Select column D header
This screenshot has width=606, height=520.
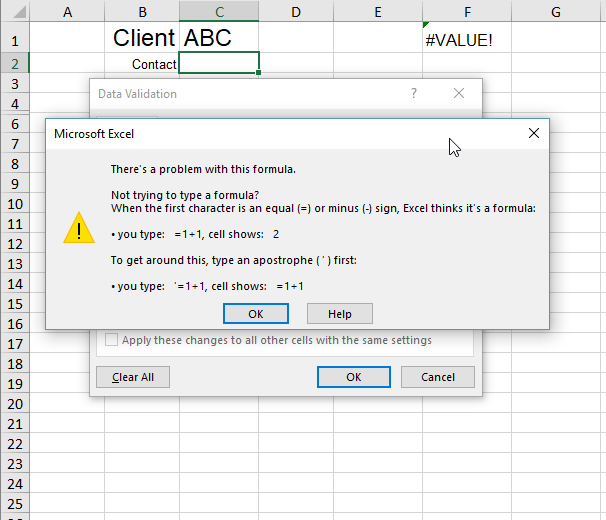click(296, 12)
